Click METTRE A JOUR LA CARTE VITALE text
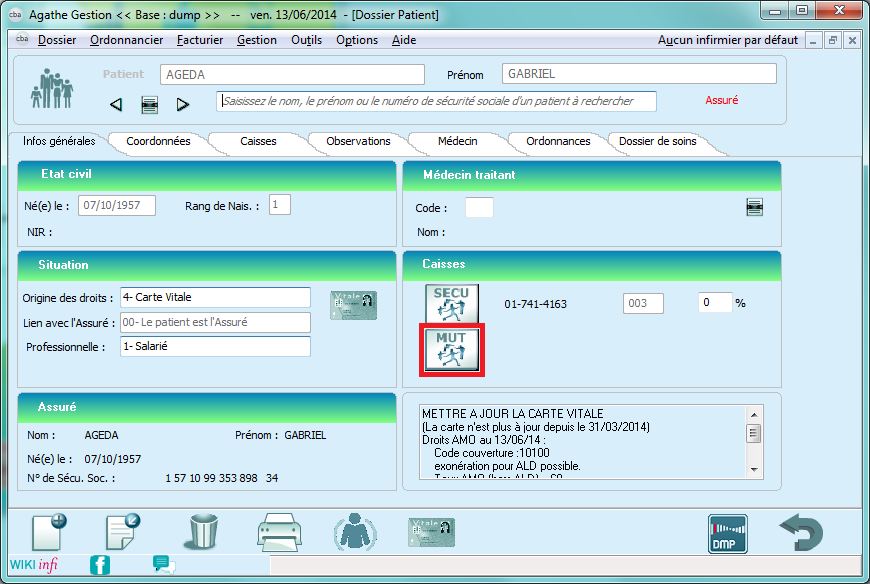This screenshot has width=870, height=584. [513, 414]
